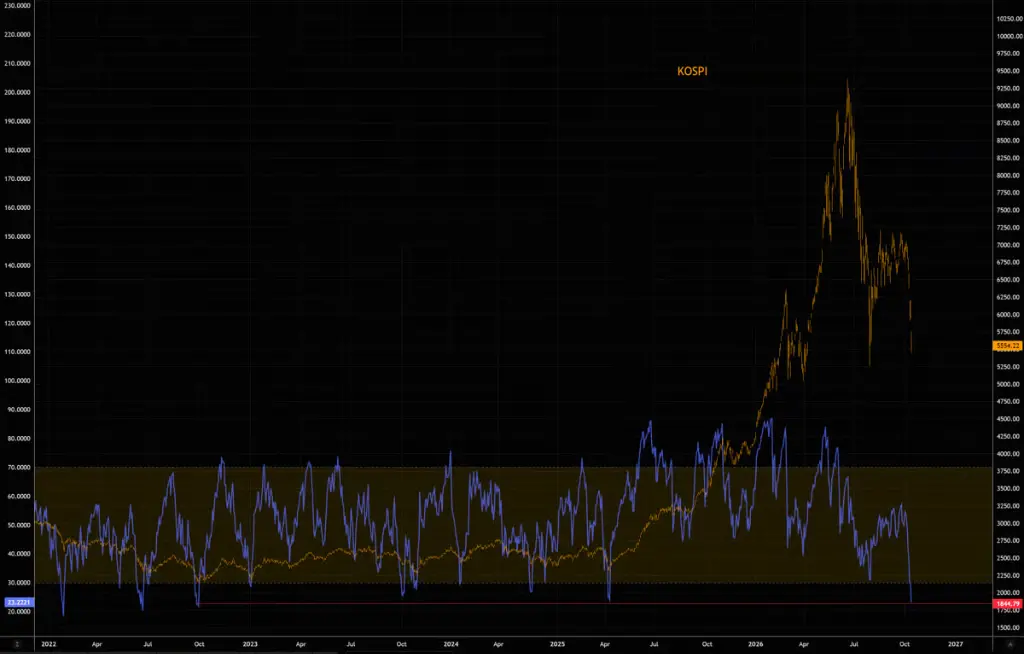Screen dimensions: 1024x654
Task: Click the 2027 label on the time axis
Action: [955, 644]
